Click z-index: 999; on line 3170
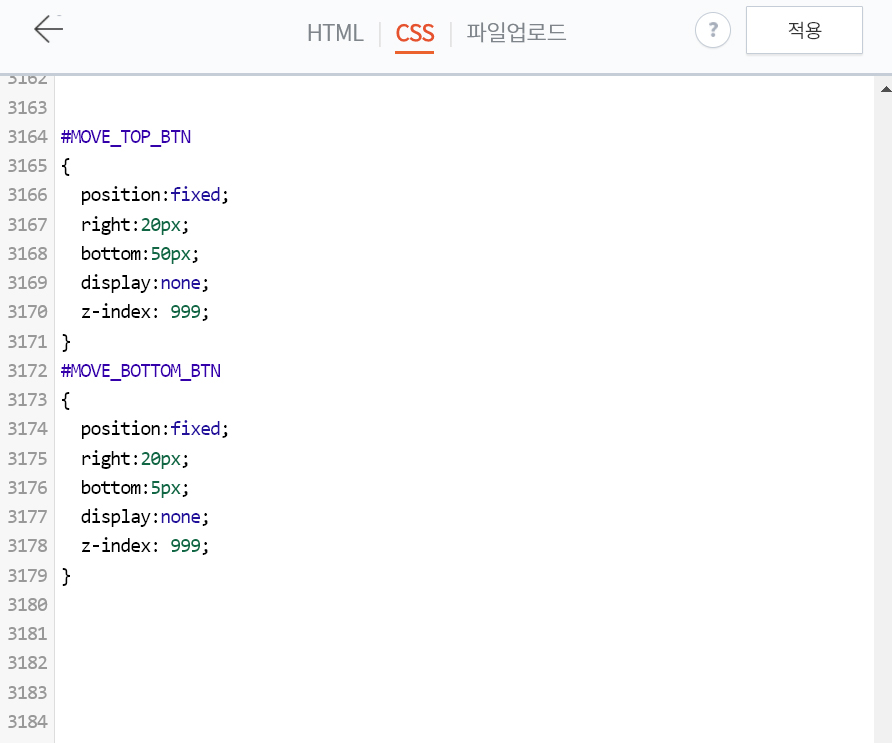Image resolution: width=892 pixels, height=743 pixels. tap(144, 312)
